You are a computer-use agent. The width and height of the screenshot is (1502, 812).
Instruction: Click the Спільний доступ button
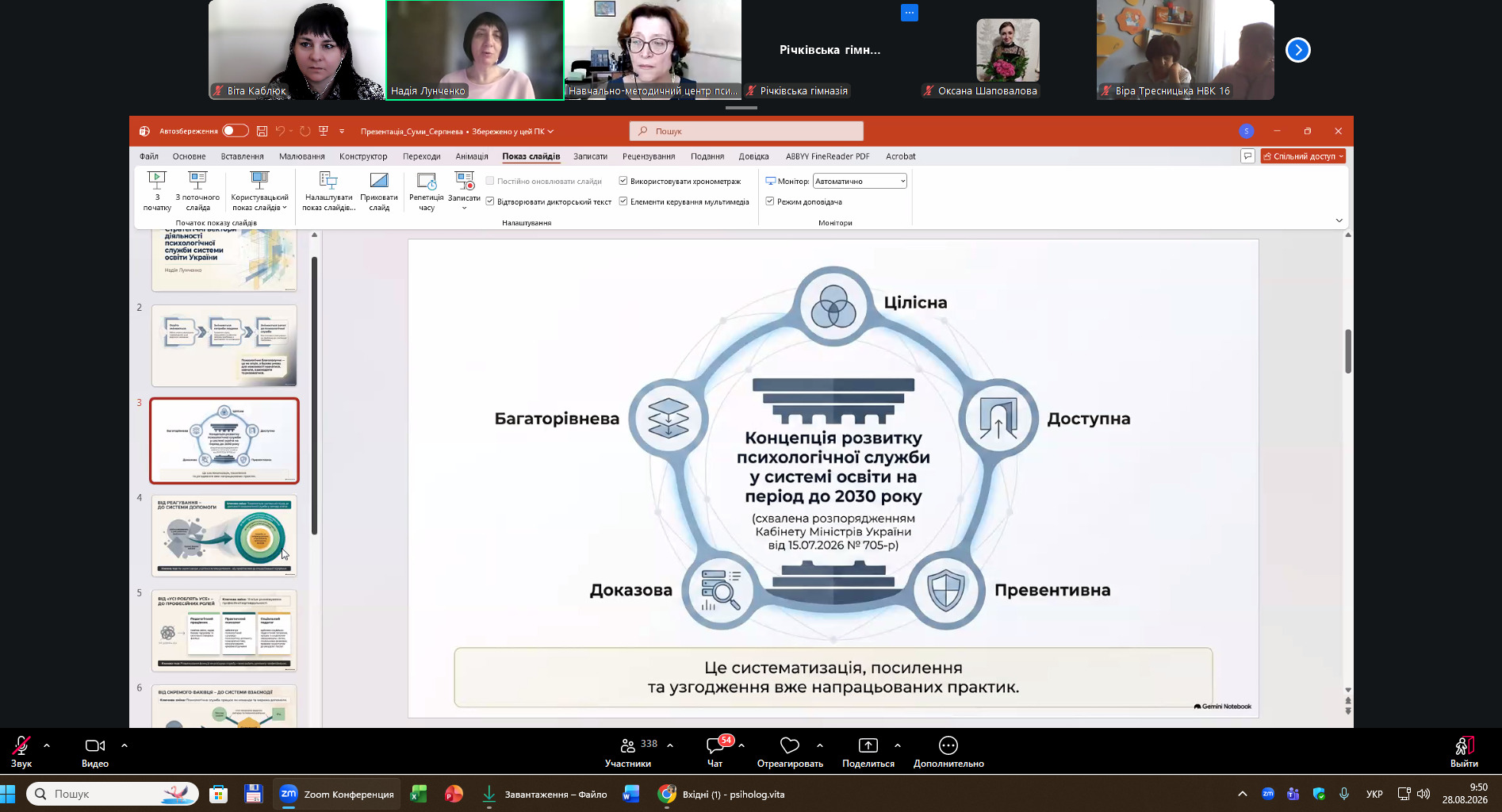pyautogui.click(x=1303, y=156)
